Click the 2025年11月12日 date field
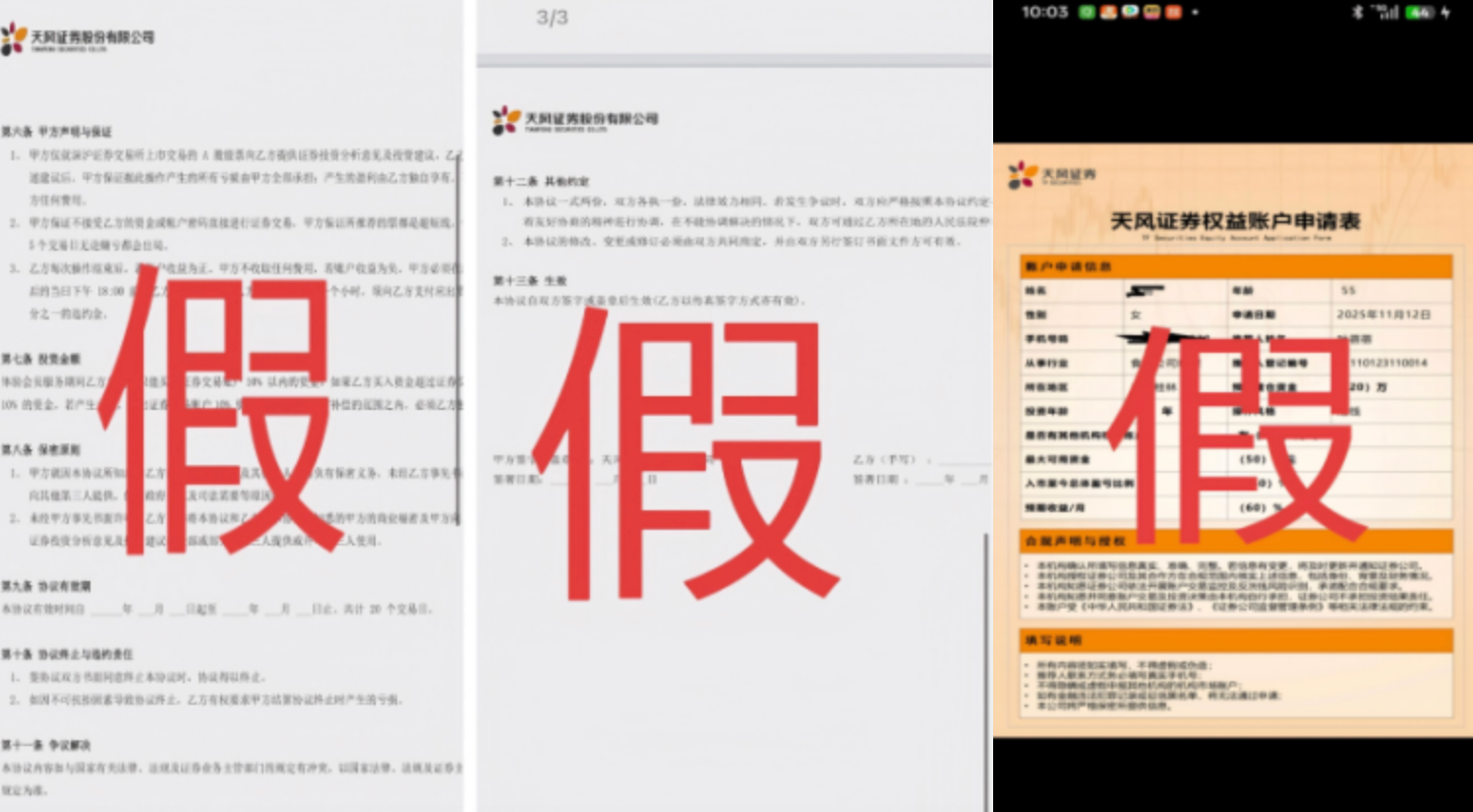Viewport: 1473px width, 812px height. click(x=1383, y=315)
